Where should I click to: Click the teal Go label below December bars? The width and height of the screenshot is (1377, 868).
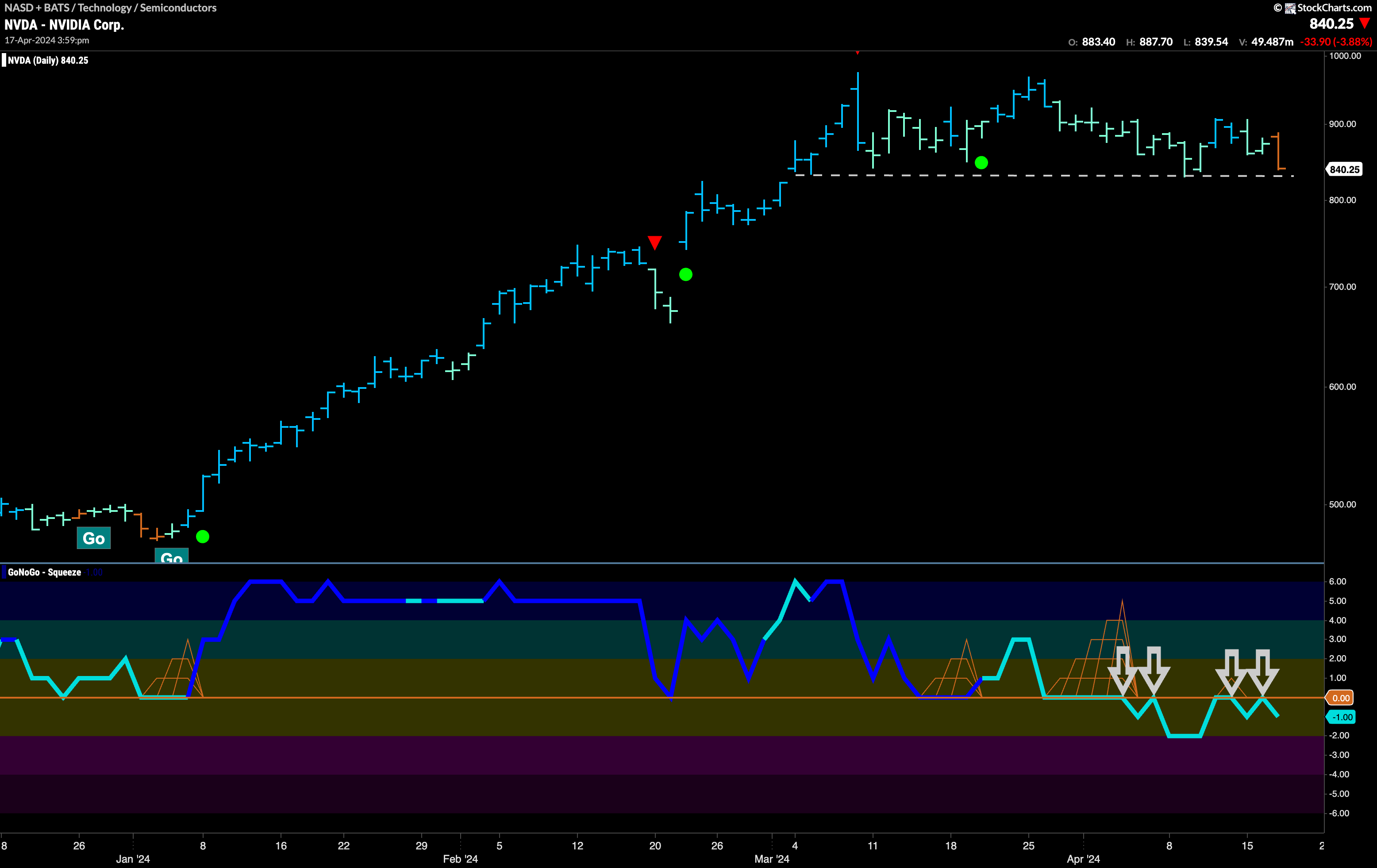(x=94, y=538)
